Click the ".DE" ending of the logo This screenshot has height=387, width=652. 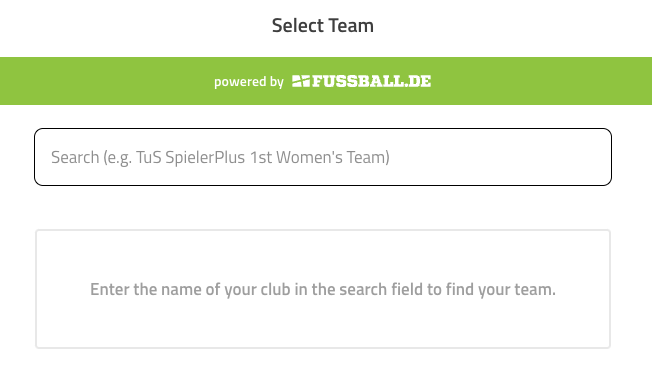[x=417, y=81]
